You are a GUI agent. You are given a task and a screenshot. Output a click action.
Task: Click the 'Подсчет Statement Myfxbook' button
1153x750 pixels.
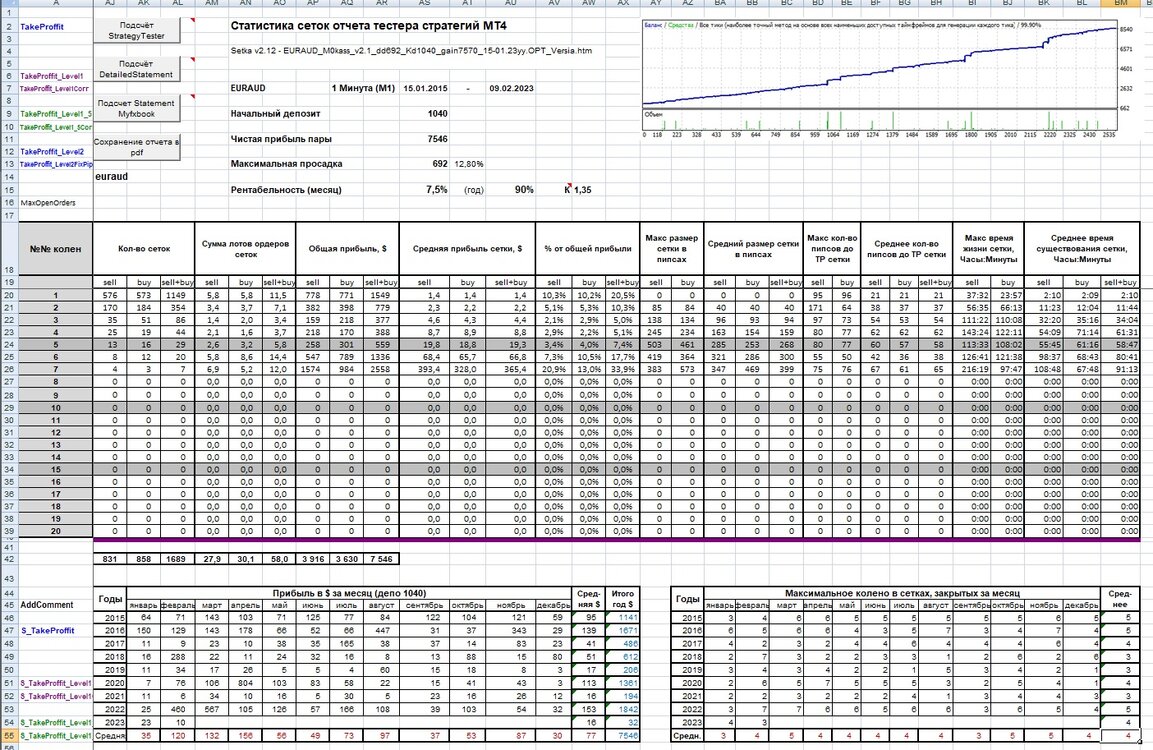coord(137,108)
